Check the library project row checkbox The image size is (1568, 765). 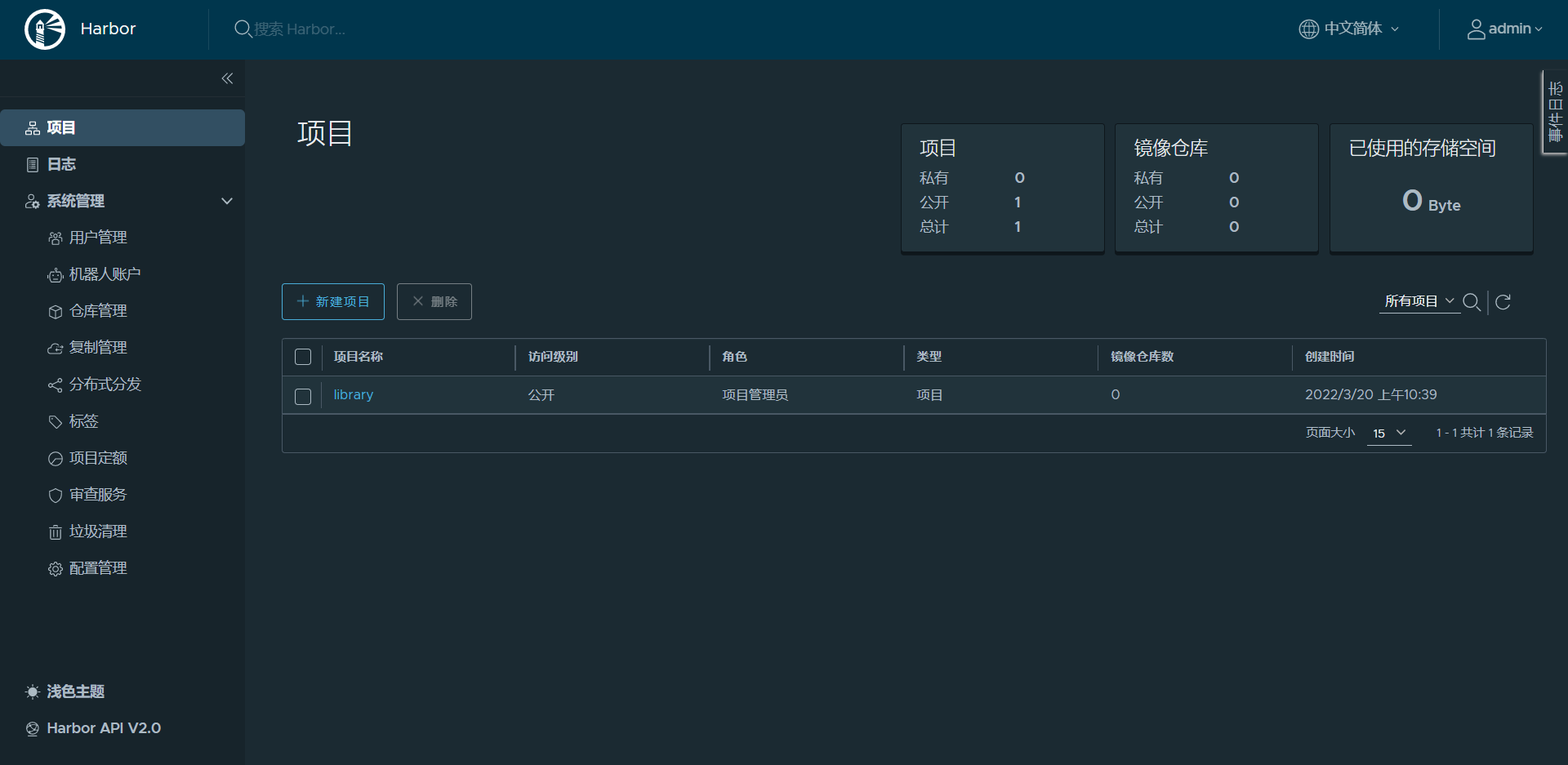pos(303,397)
